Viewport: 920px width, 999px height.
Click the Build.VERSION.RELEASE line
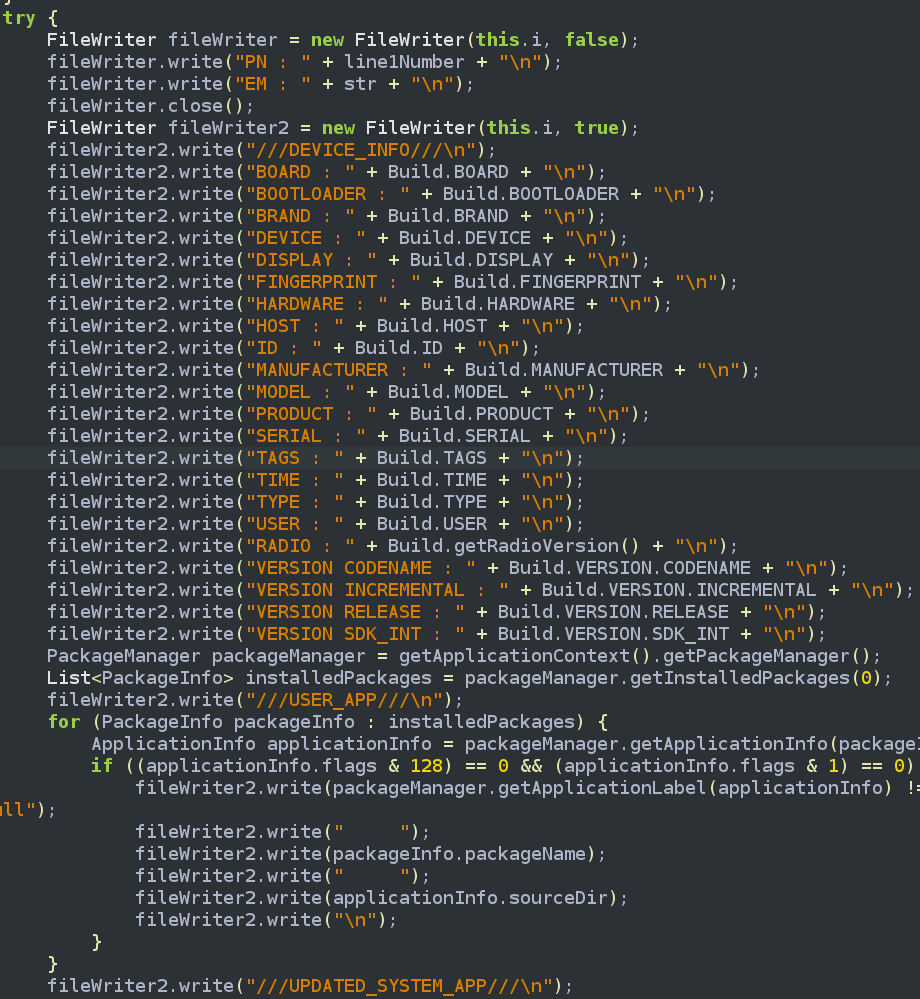436,611
